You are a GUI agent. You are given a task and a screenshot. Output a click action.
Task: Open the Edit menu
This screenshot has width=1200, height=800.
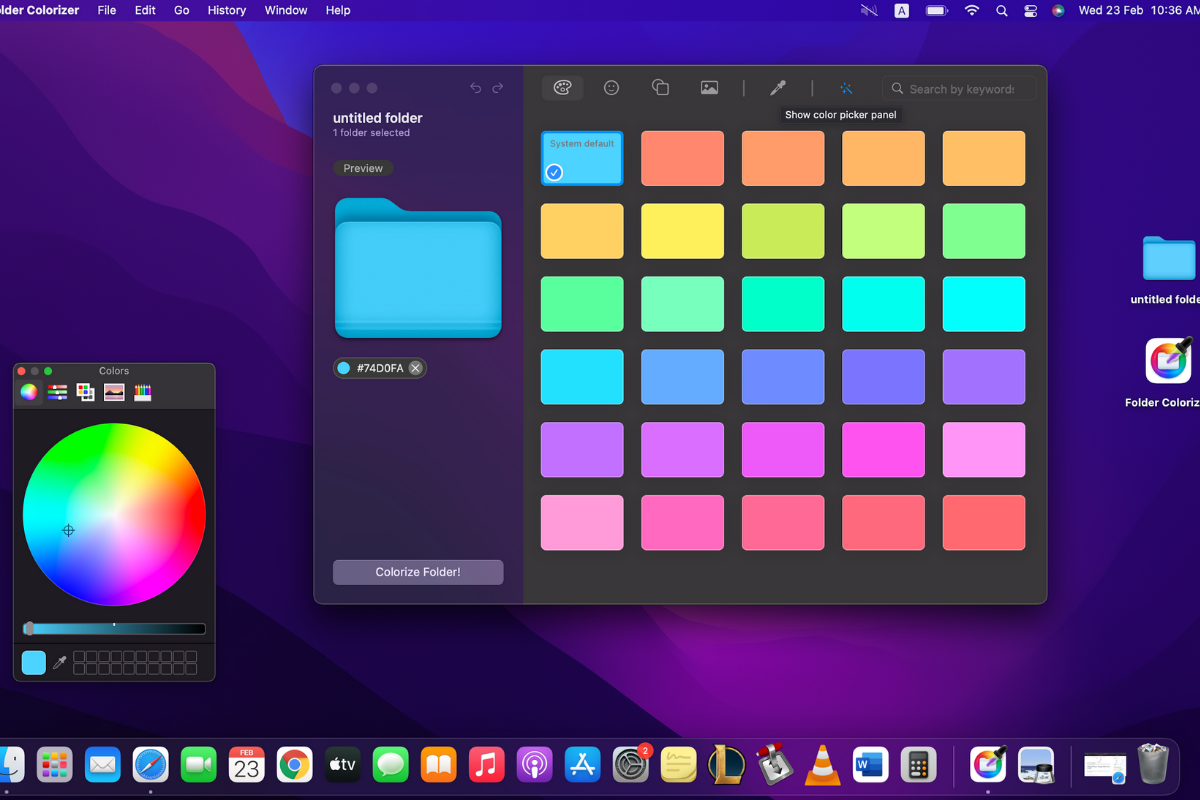[x=145, y=10]
